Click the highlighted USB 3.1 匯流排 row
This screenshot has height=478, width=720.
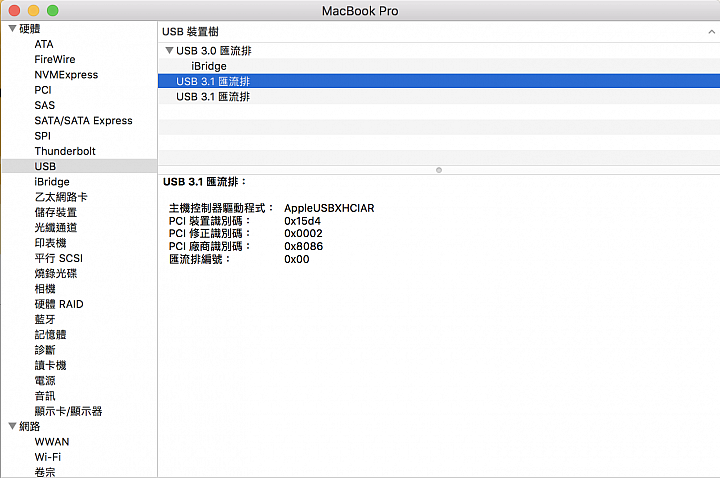pos(439,81)
